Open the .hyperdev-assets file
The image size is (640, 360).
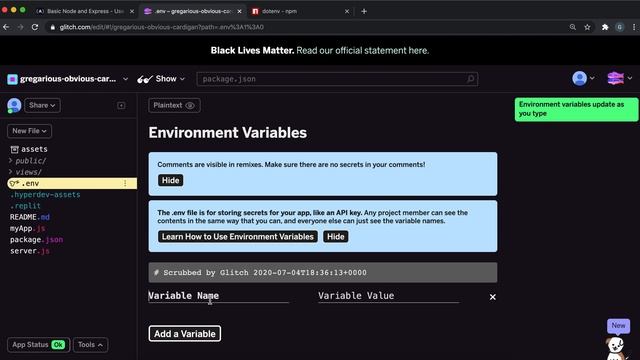click(45, 195)
